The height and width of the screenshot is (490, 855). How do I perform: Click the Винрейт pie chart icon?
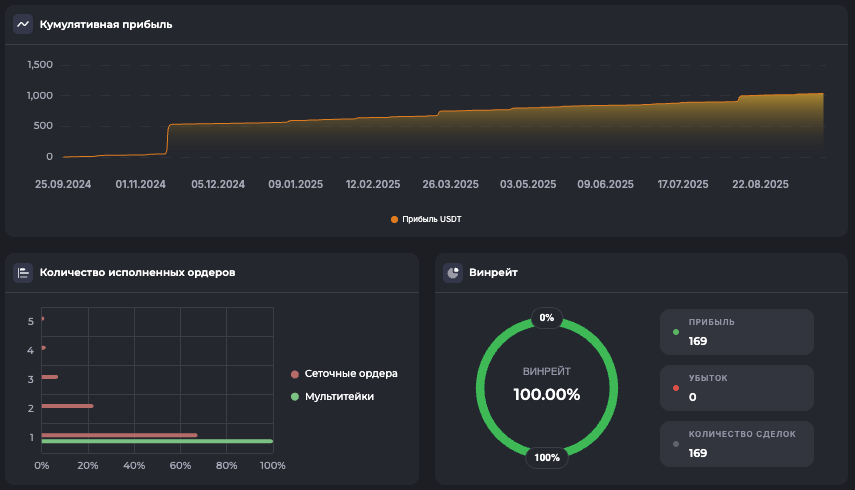pos(453,272)
